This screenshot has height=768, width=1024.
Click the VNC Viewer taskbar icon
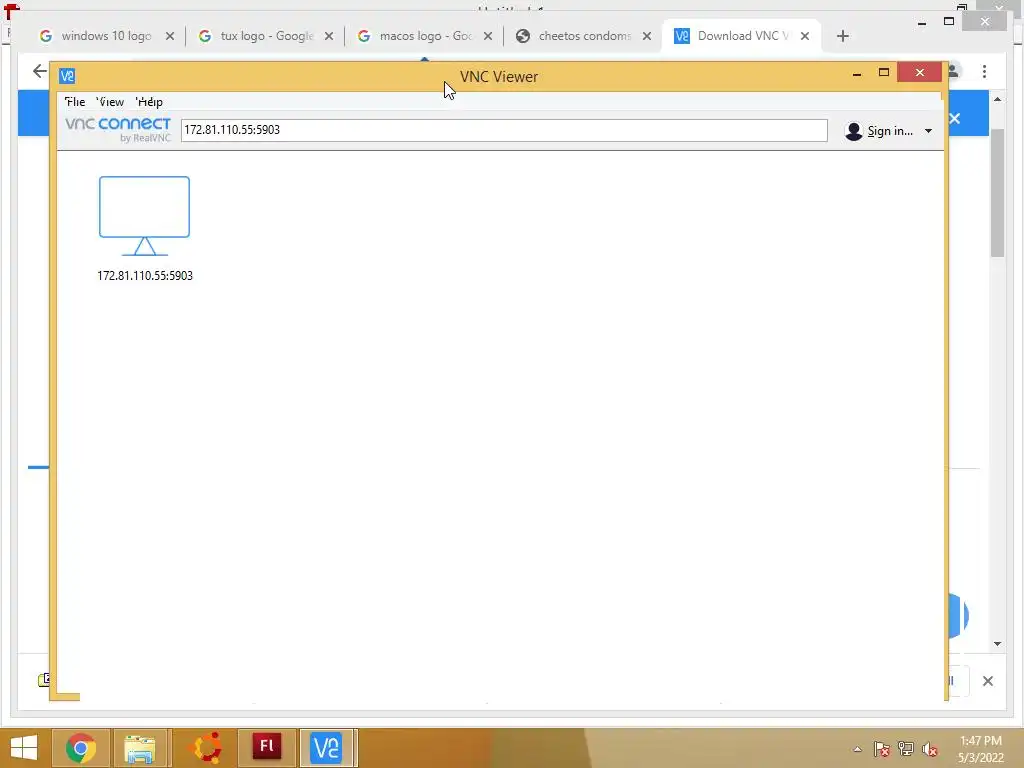(x=326, y=748)
